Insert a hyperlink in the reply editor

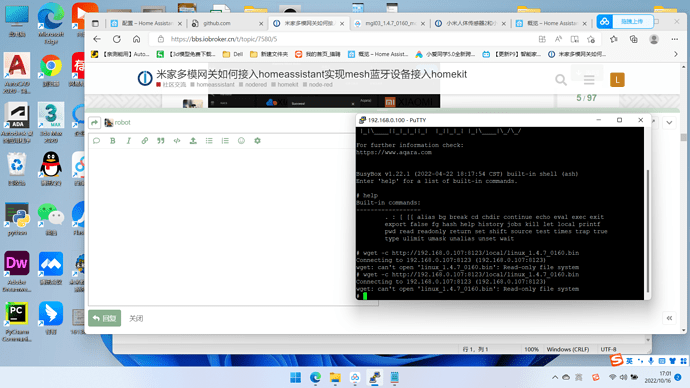[x=145, y=141]
